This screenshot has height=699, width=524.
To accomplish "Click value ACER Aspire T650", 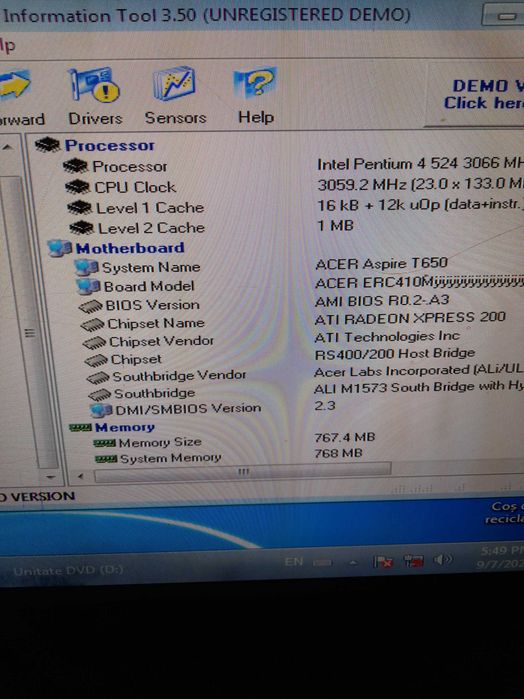I will [381, 263].
